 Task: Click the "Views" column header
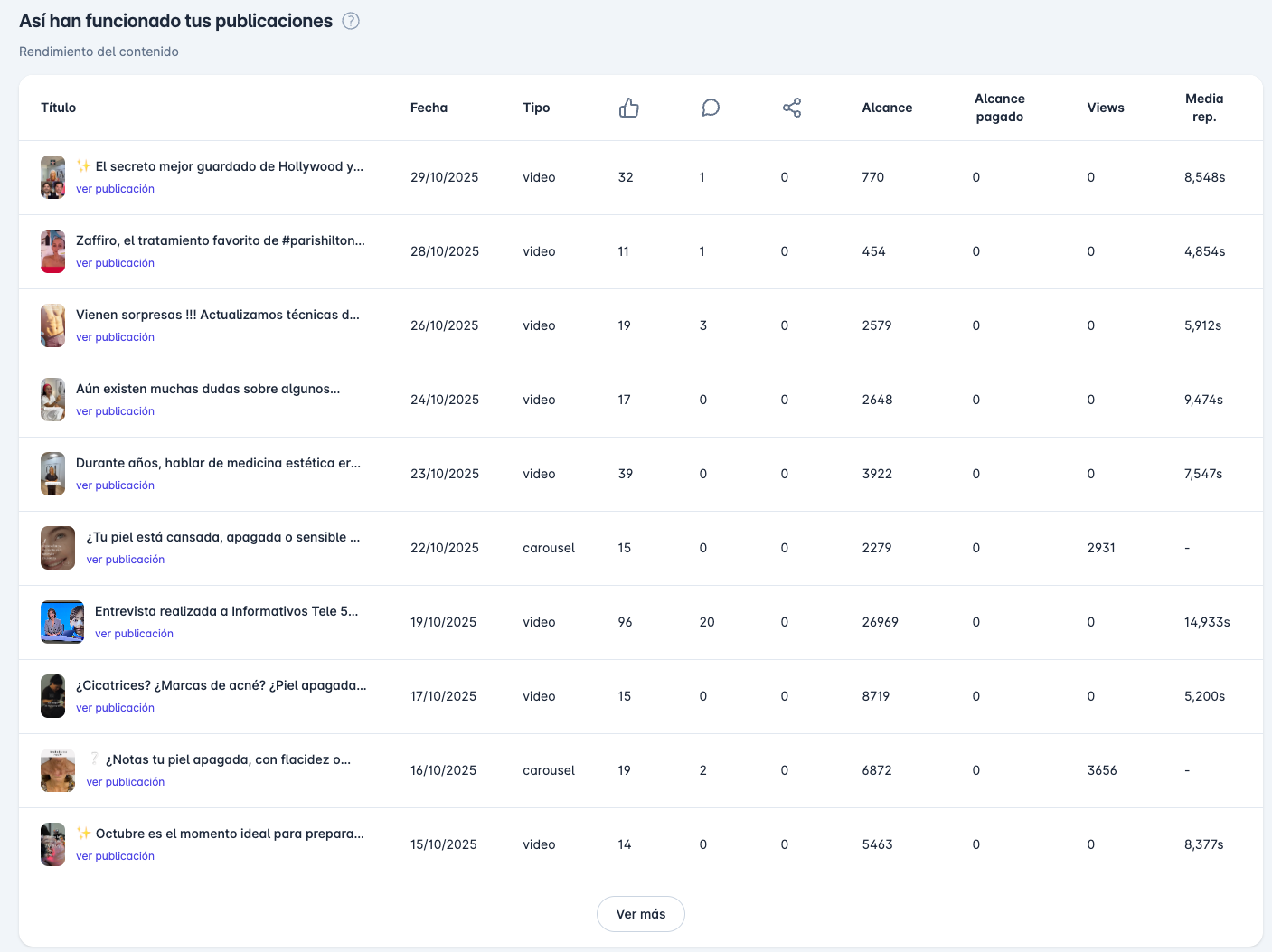(x=1105, y=108)
